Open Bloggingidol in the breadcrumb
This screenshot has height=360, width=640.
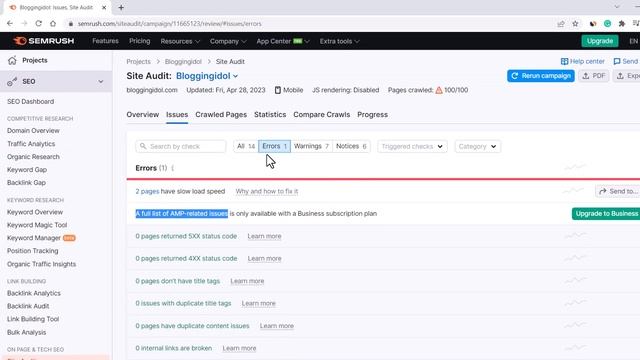coord(183,62)
